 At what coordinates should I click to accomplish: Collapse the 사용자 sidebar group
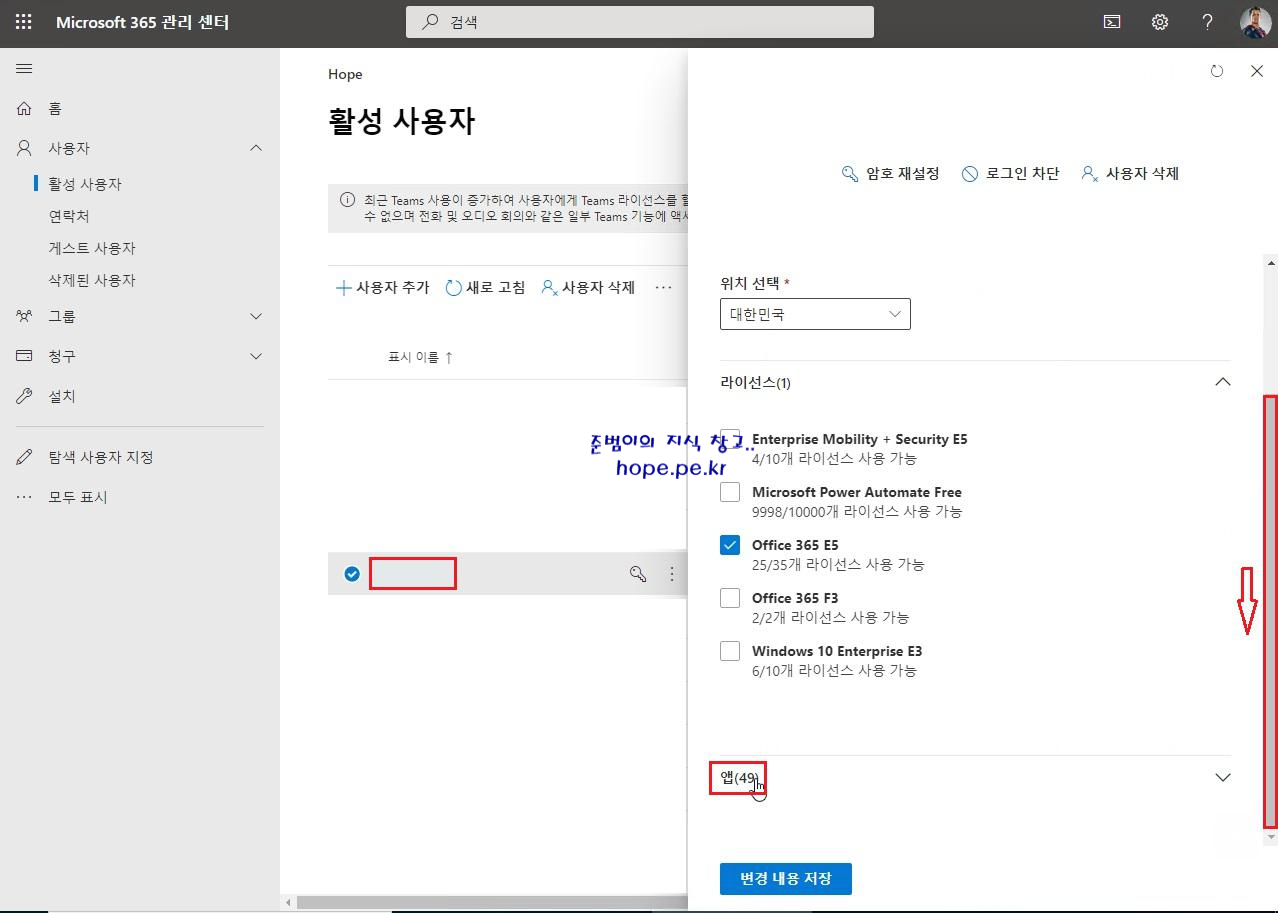tap(256, 148)
